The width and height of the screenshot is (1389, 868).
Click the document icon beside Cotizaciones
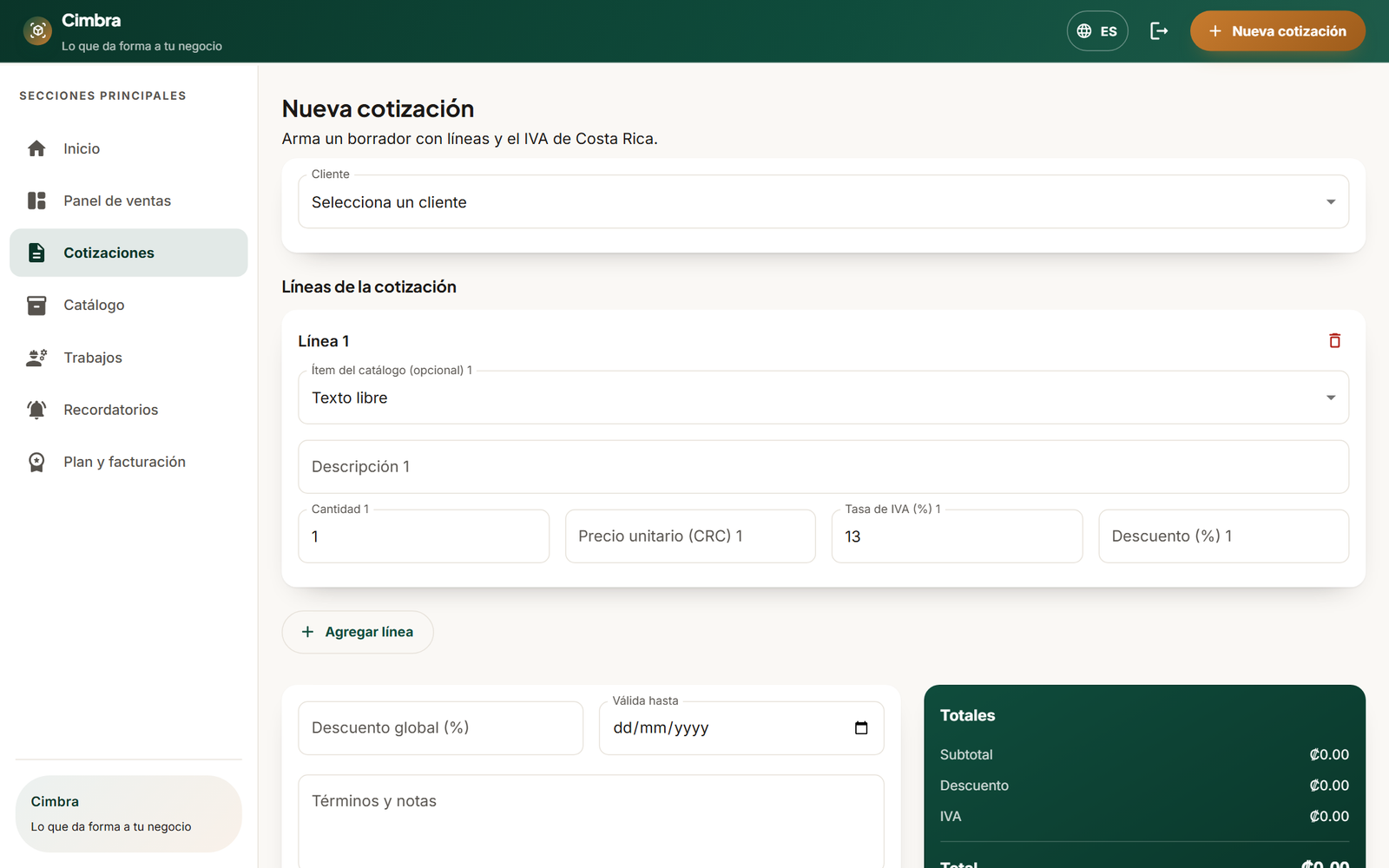pyautogui.click(x=36, y=253)
